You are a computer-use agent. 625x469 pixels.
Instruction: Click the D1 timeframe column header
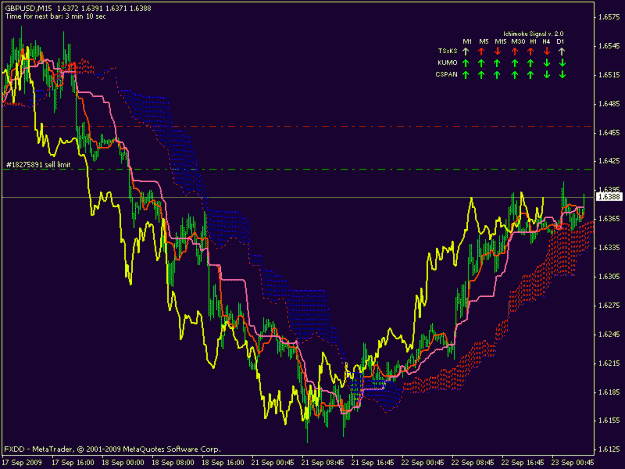pos(560,41)
